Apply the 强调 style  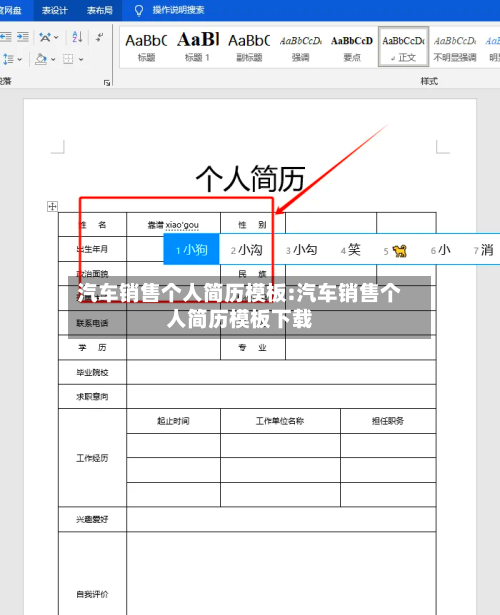[300, 47]
